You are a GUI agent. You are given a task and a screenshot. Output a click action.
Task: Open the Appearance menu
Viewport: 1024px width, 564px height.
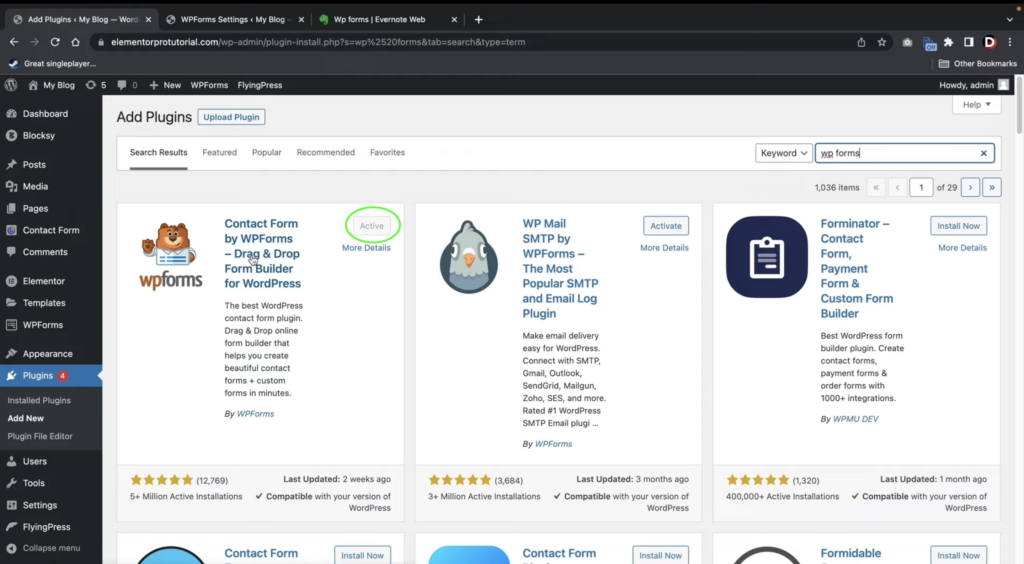(48, 354)
